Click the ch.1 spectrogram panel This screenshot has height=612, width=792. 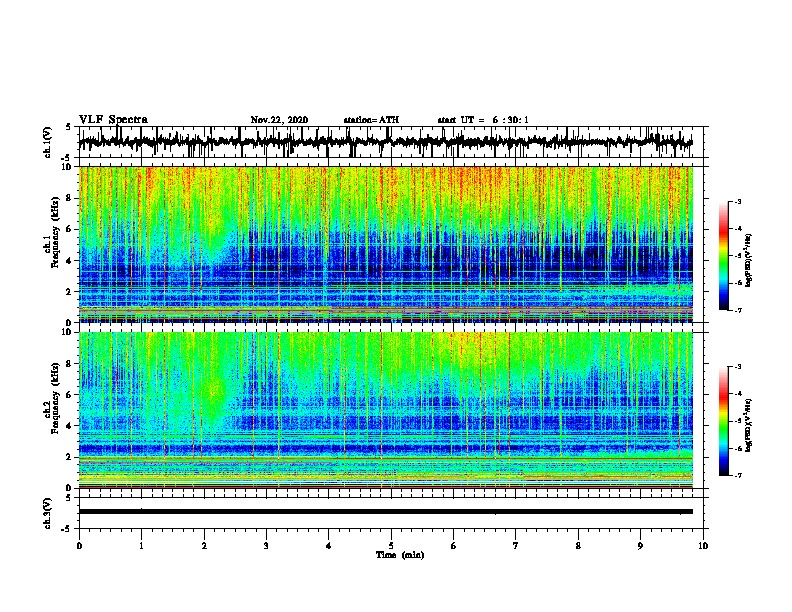point(386,244)
